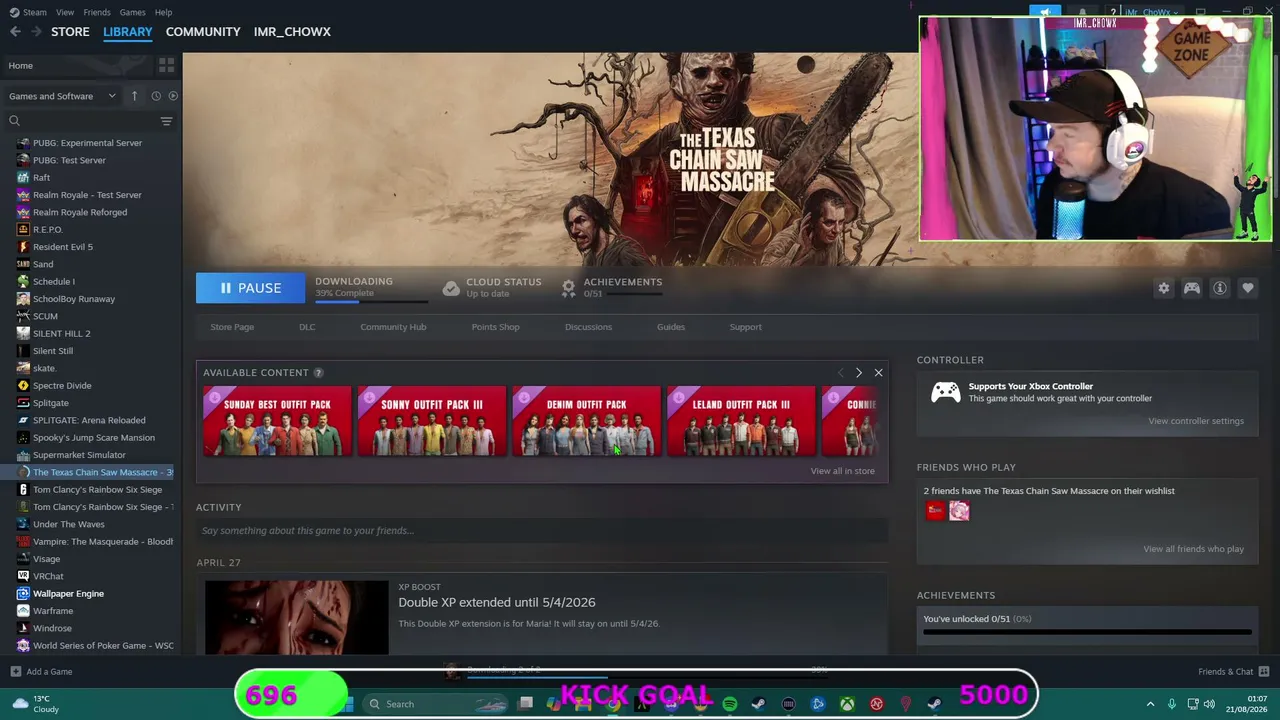Close the Available Content section
This screenshot has width=1280, height=720.
[x=878, y=373]
